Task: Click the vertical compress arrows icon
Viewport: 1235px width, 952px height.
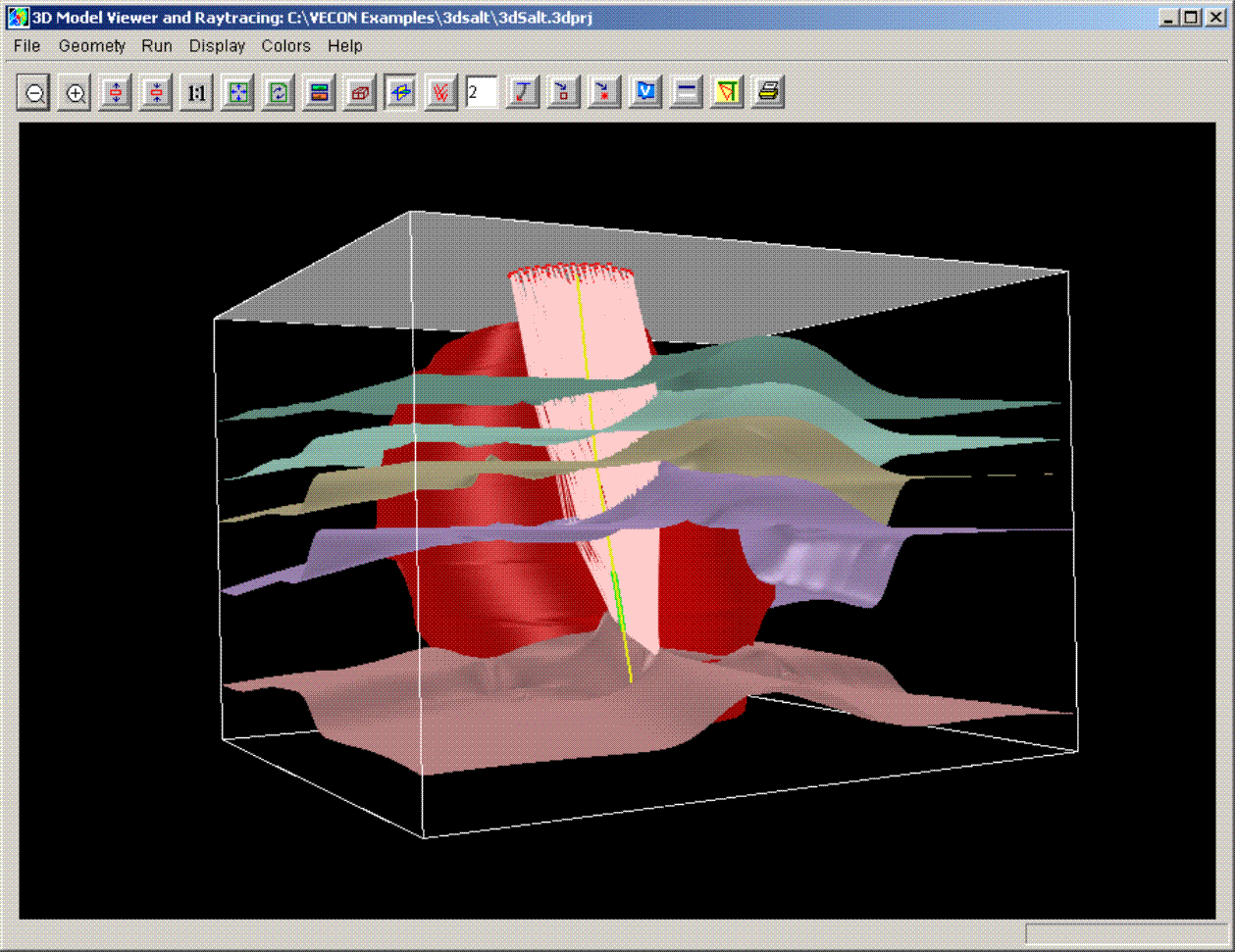Action: tap(156, 93)
